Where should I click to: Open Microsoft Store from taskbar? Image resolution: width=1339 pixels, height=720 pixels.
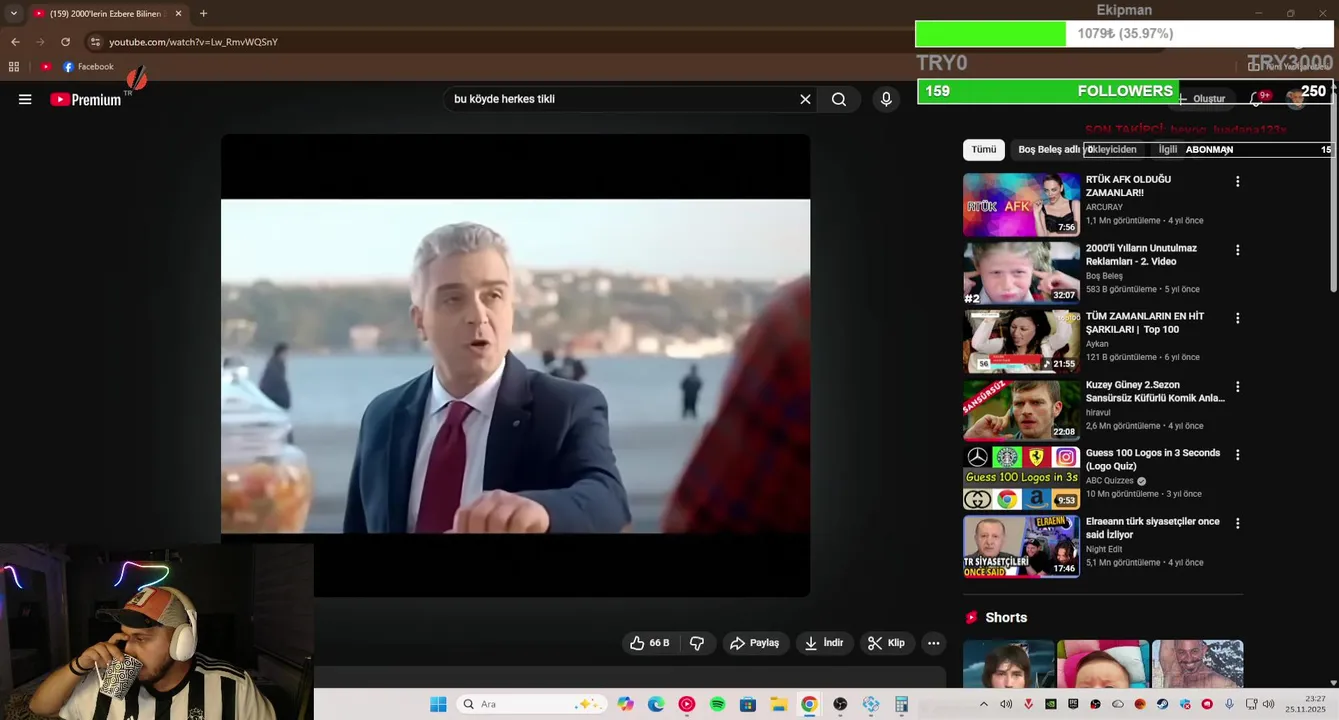748,704
